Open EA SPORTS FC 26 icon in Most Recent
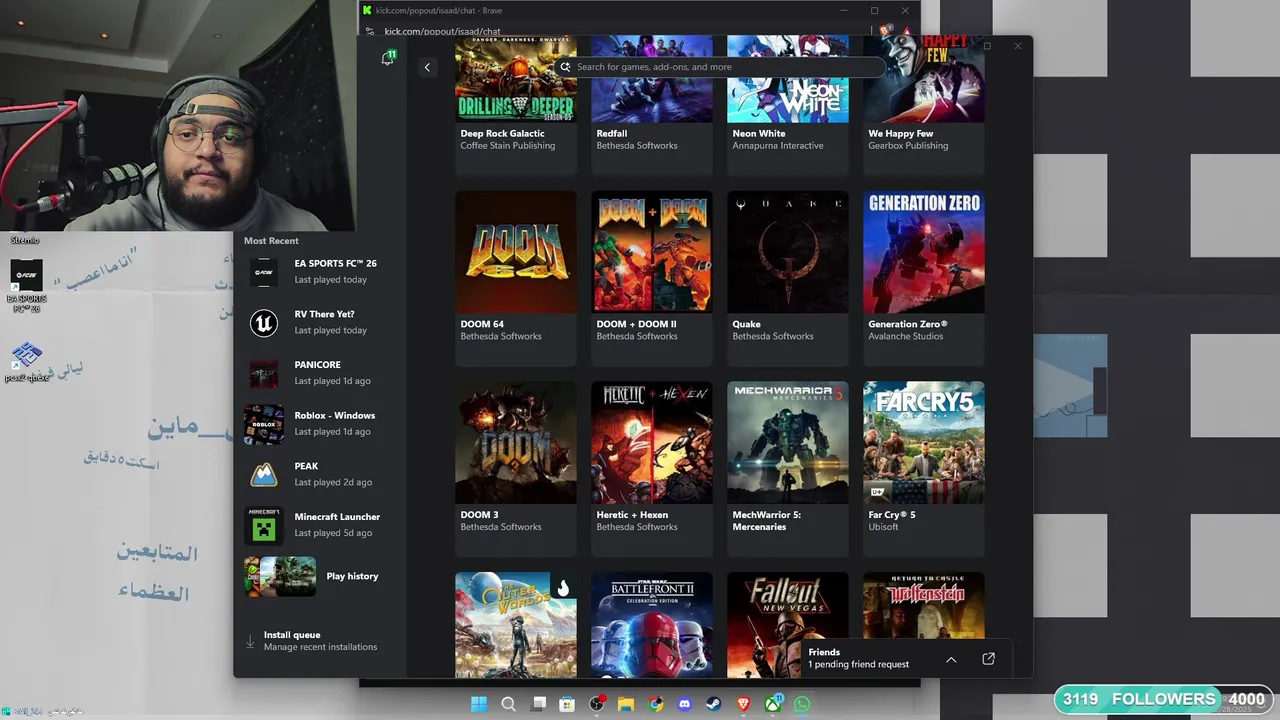1280x720 pixels. [264, 271]
